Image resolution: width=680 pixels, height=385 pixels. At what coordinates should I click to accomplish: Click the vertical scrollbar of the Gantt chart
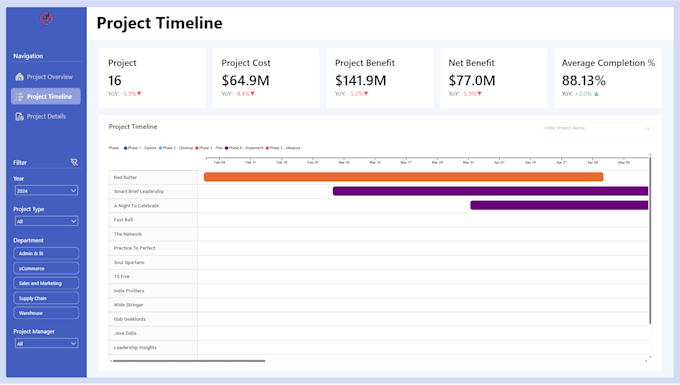650,241
